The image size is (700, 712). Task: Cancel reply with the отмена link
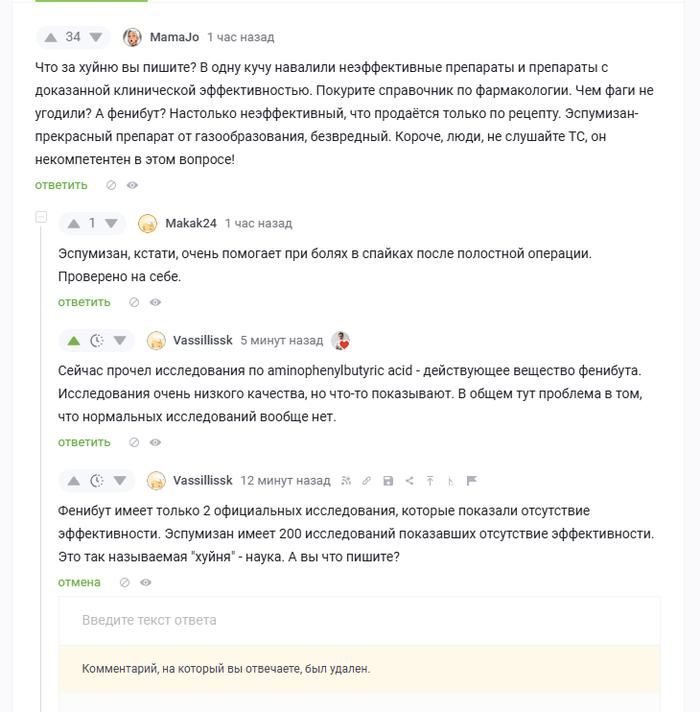79,582
